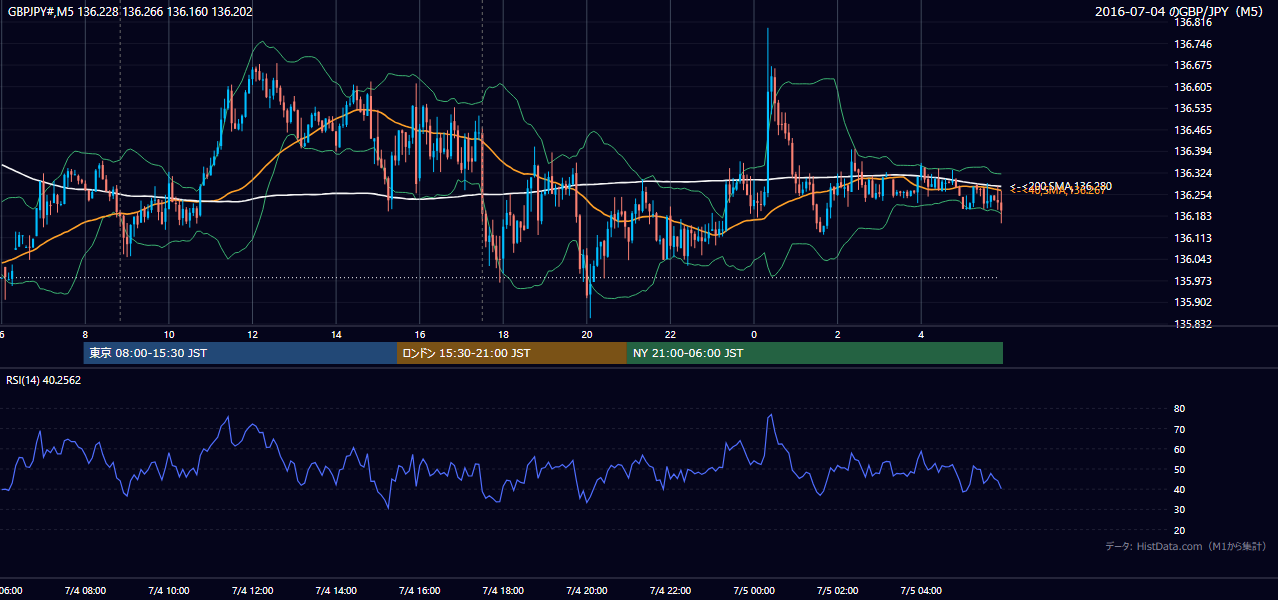Image resolution: width=1278 pixels, height=600 pixels.
Task: Click the 7/4 12:00 date axis label
Action: point(252,590)
